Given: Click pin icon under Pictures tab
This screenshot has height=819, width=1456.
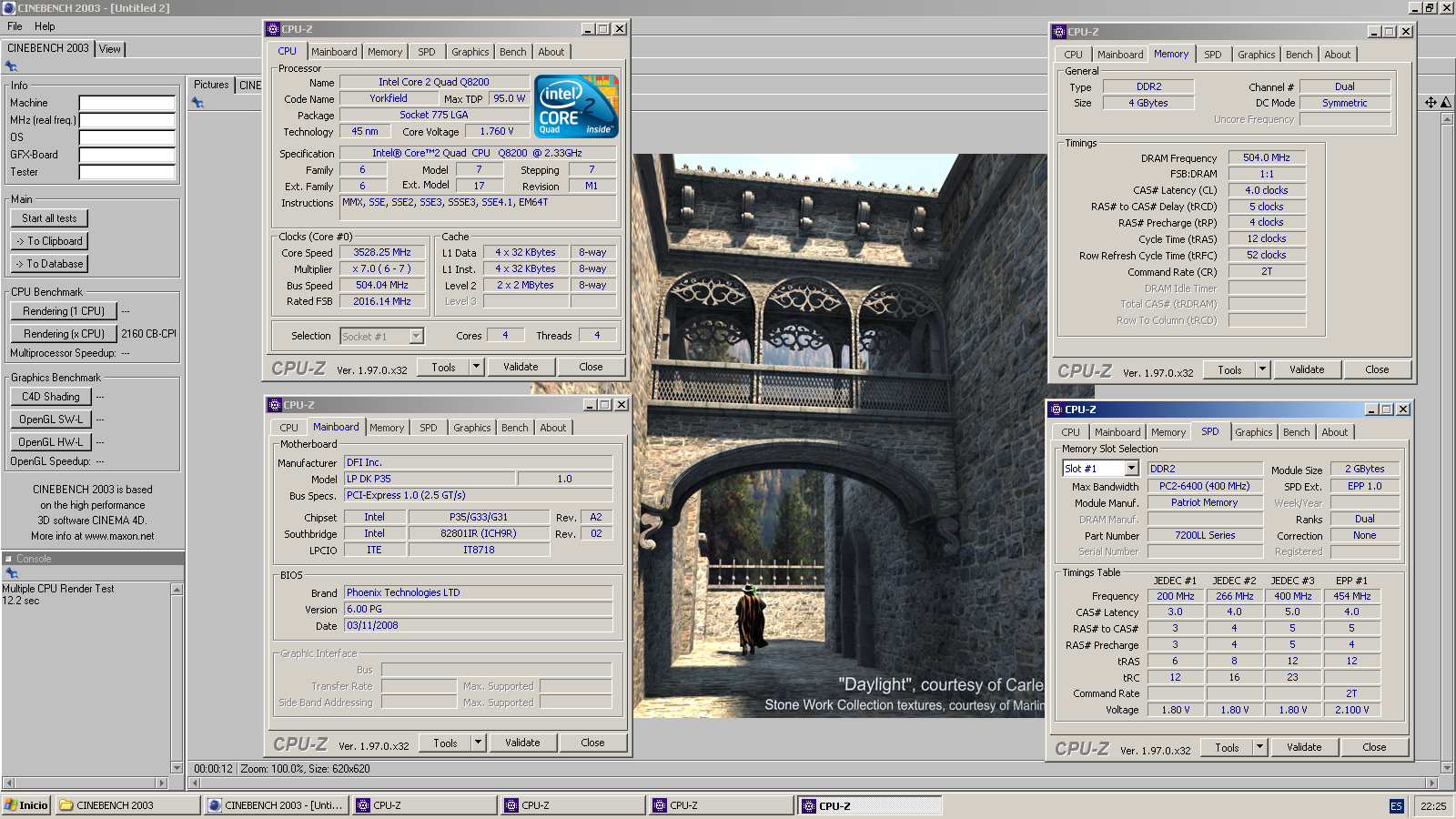Looking at the screenshot, I should tap(197, 103).
